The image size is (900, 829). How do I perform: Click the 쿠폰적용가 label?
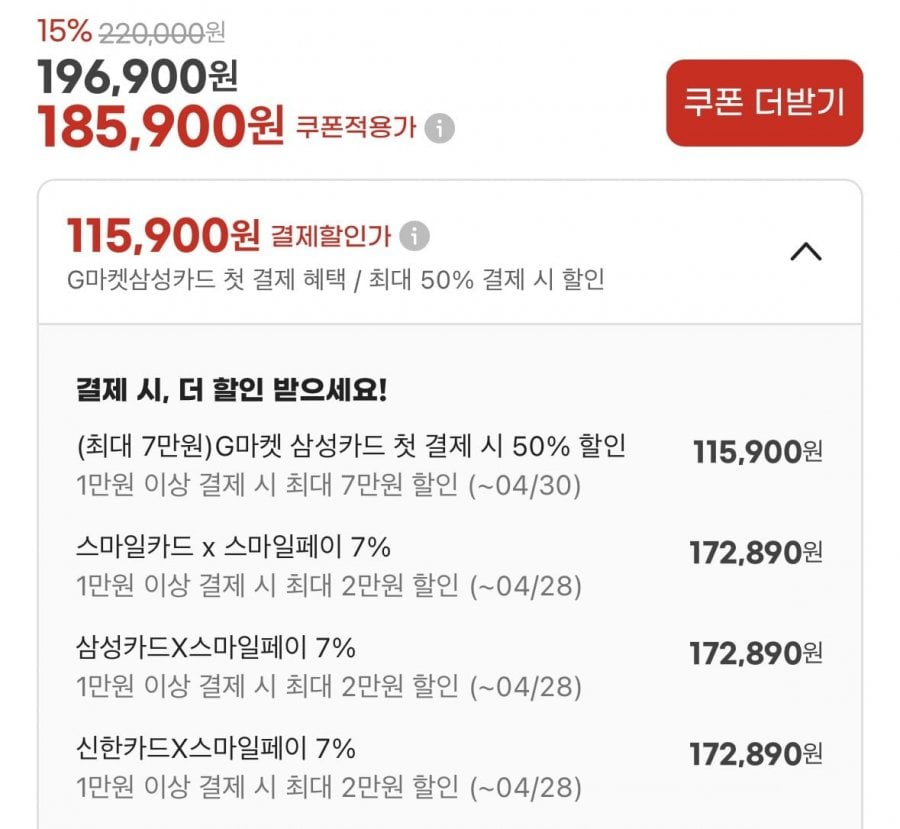coord(355,129)
